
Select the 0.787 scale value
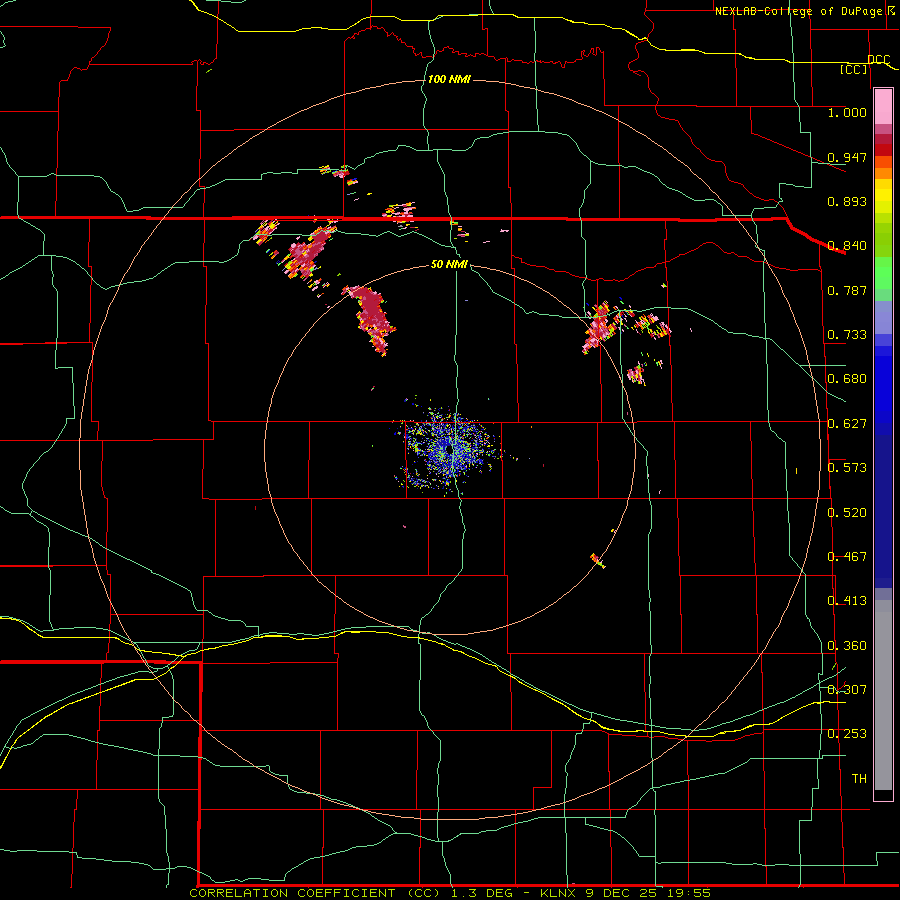point(847,290)
